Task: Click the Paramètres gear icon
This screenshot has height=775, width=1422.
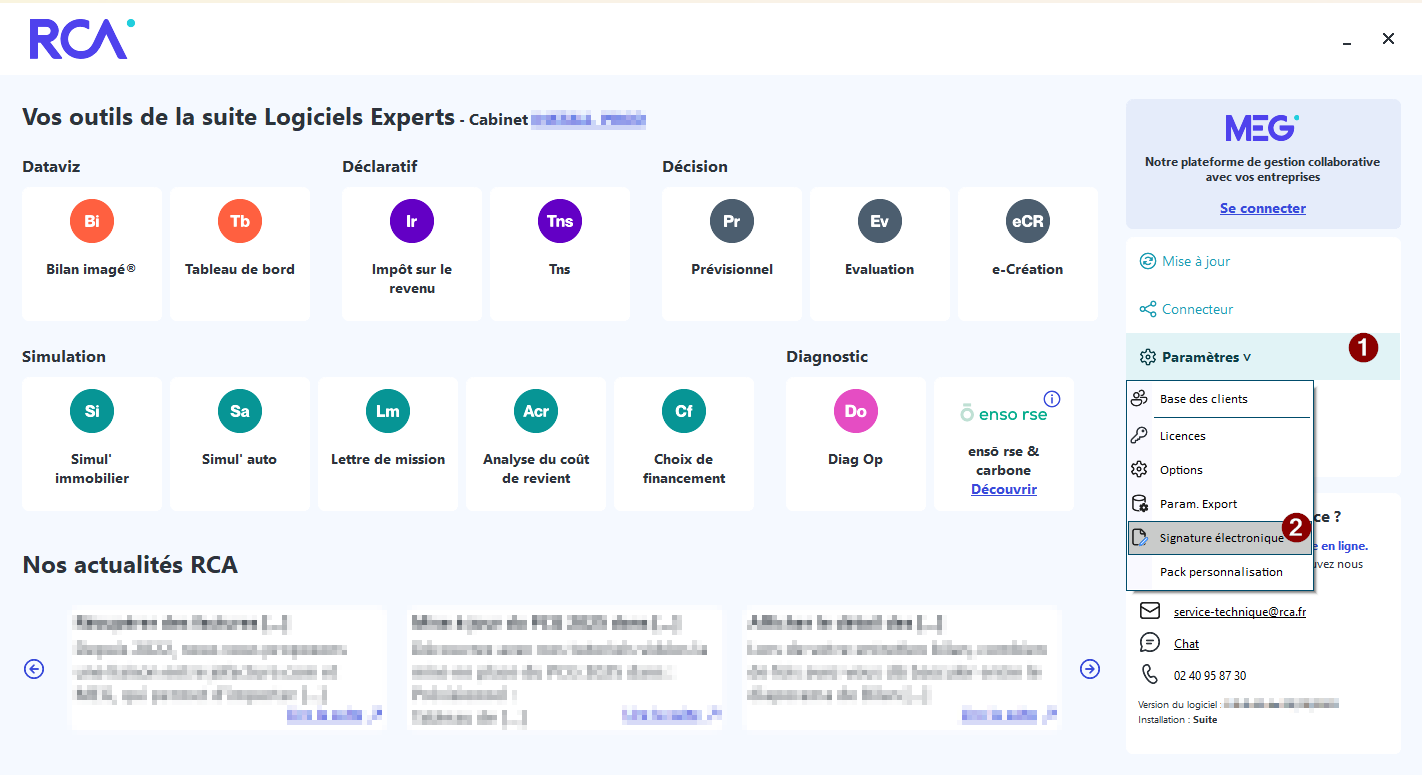Action: coord(1147,357)
